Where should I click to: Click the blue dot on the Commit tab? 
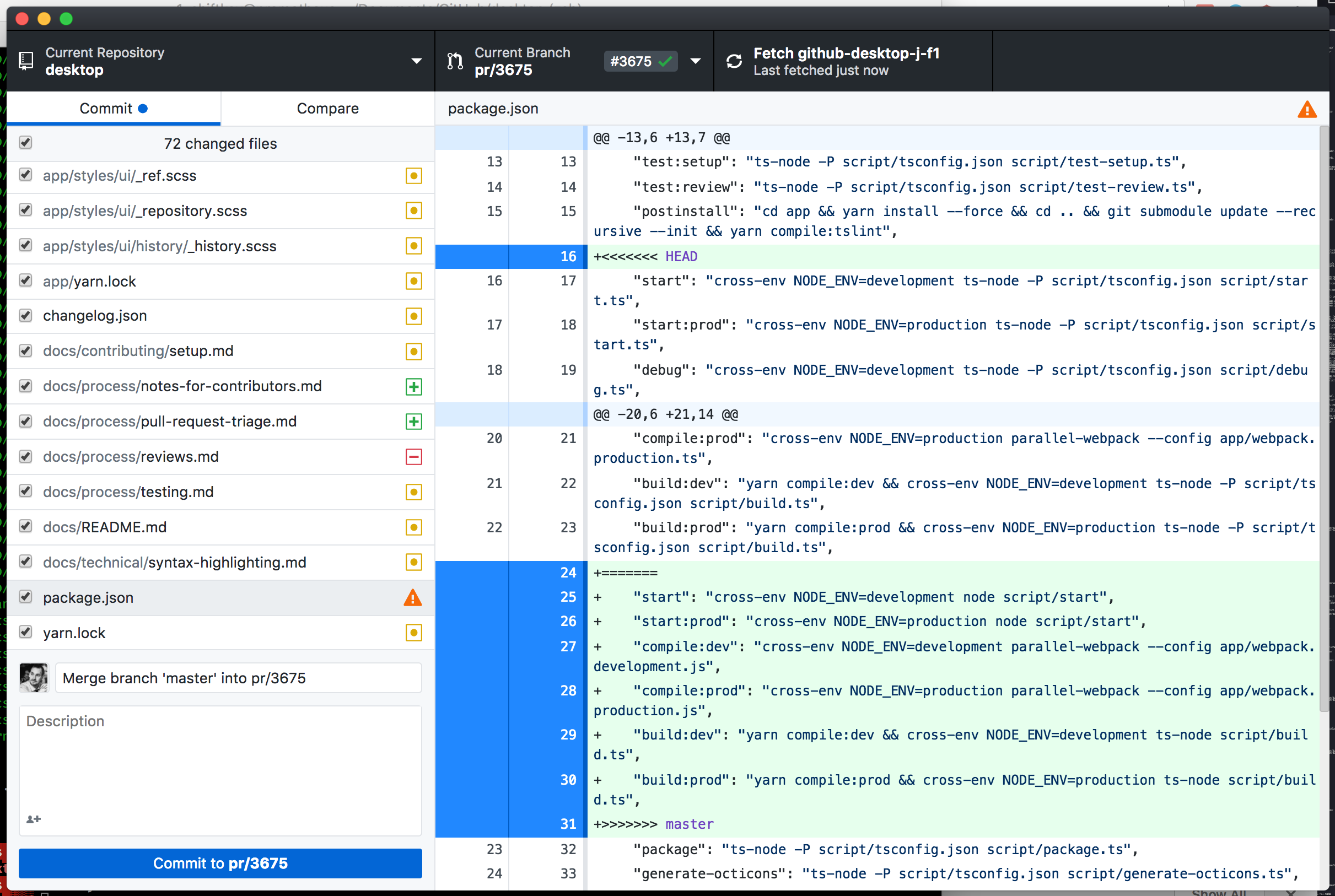pos(143,109)
